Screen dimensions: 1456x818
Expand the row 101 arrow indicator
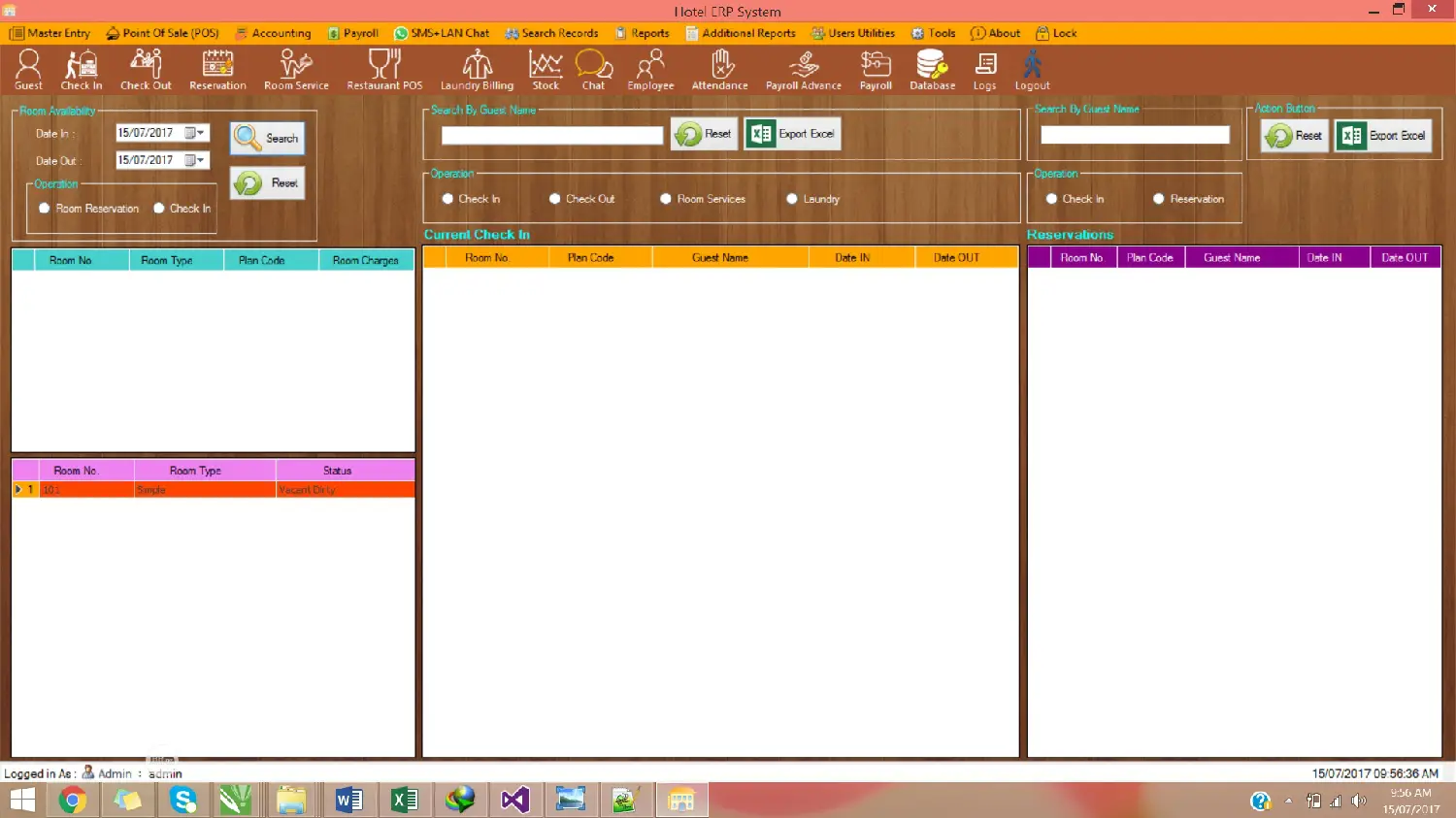[x=17, y=489]
